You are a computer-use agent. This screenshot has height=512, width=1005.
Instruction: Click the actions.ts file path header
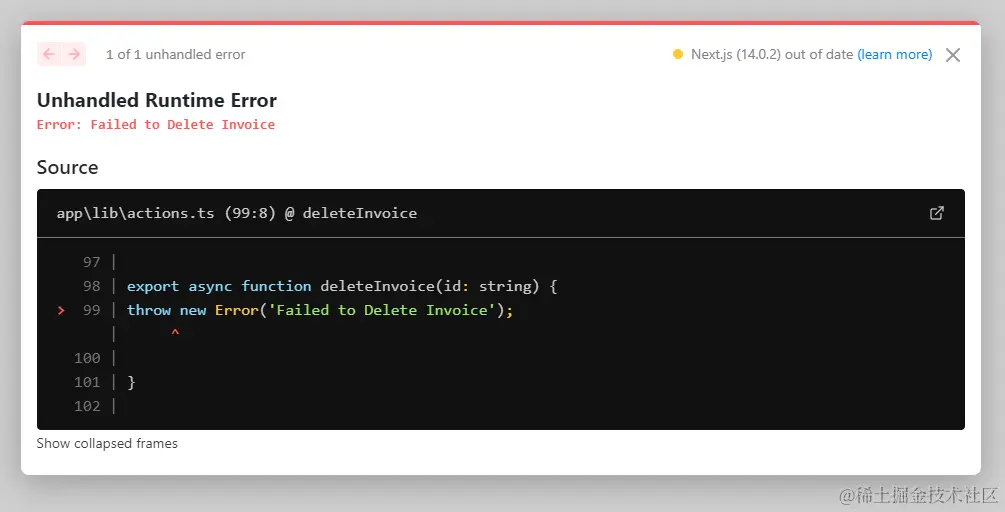coord(237,213)
